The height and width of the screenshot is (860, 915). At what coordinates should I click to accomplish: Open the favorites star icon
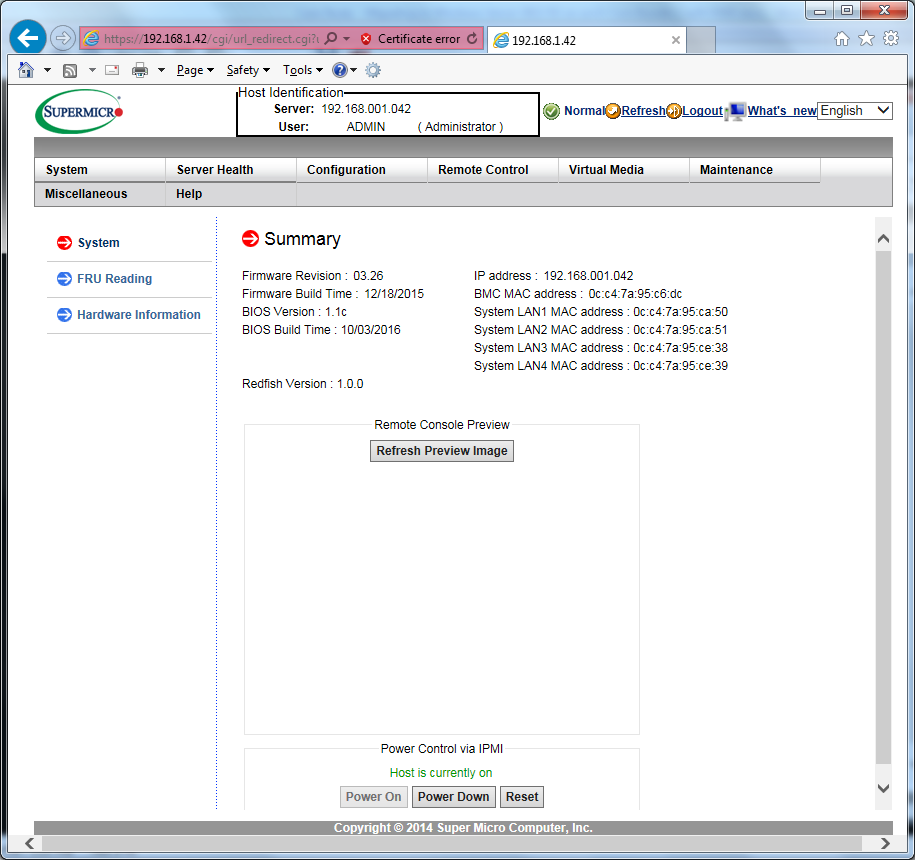[867, 39]
